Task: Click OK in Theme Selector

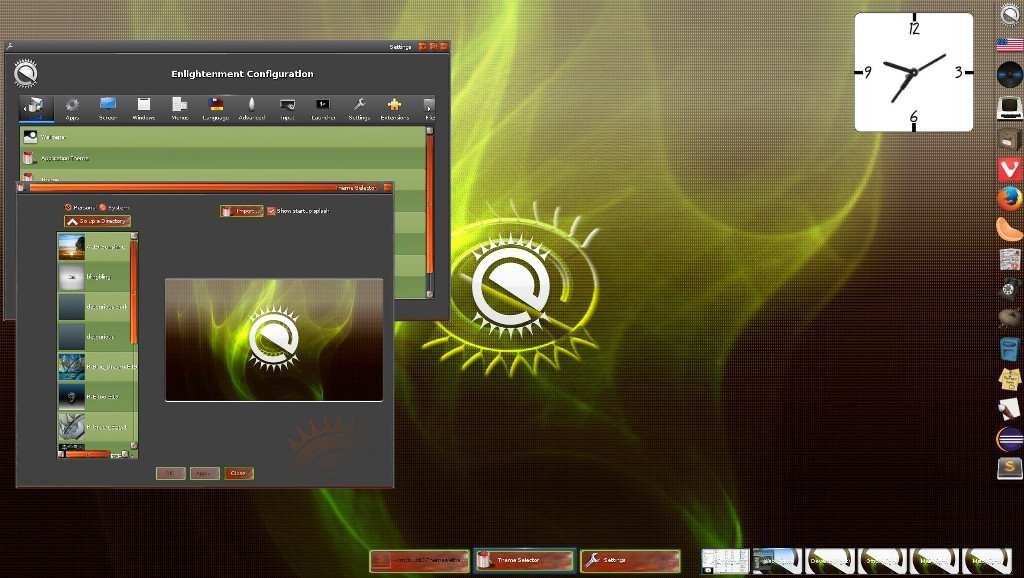Action: tap(170, 473)
